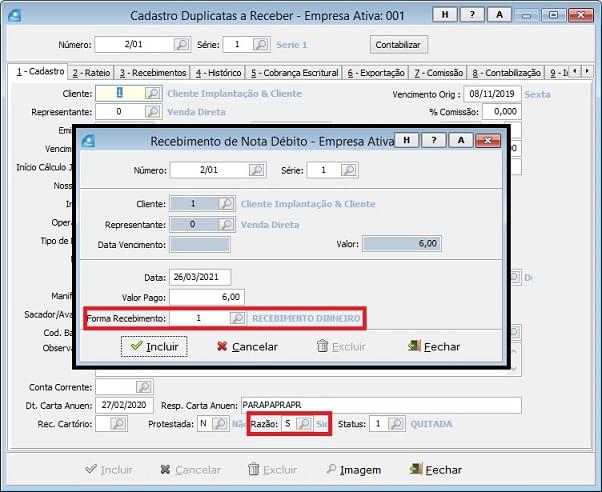Open the 5 - Cobrança Escritural tab
602x492 pixels.
pos(294,73)
